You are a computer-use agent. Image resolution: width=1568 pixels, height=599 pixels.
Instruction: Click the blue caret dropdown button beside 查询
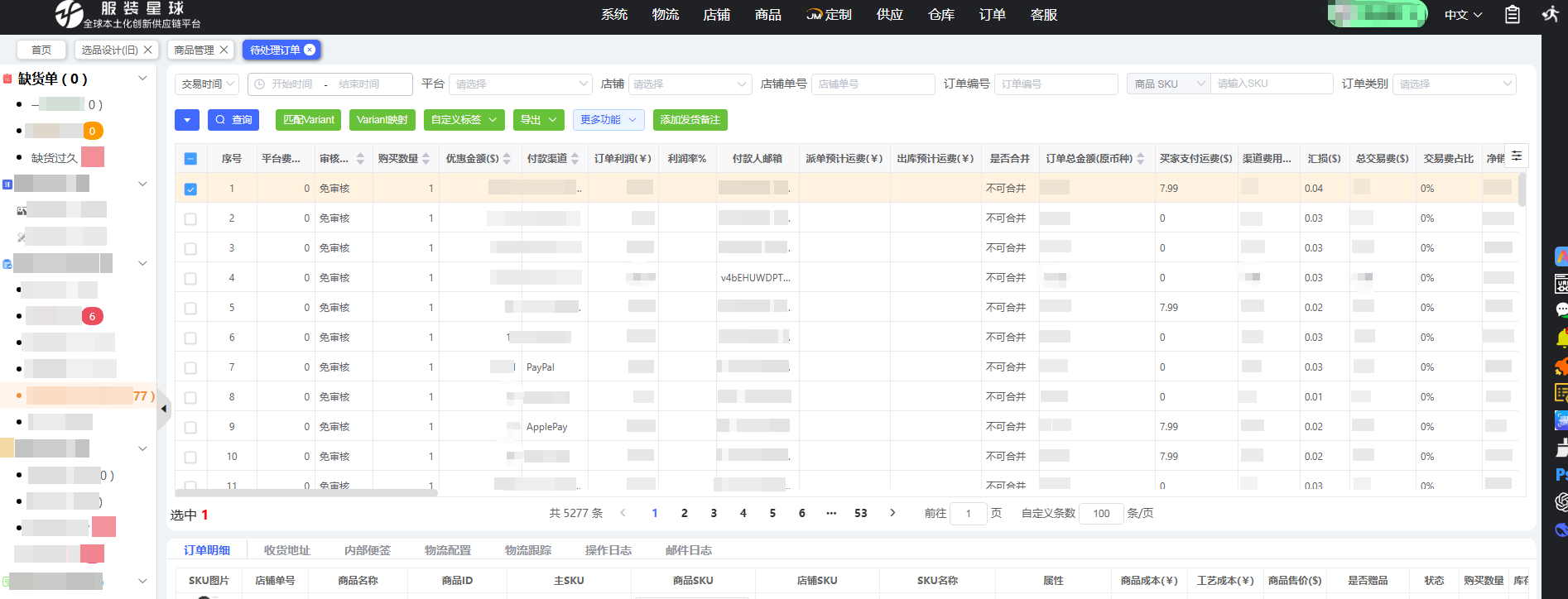(x=187, y=120)
